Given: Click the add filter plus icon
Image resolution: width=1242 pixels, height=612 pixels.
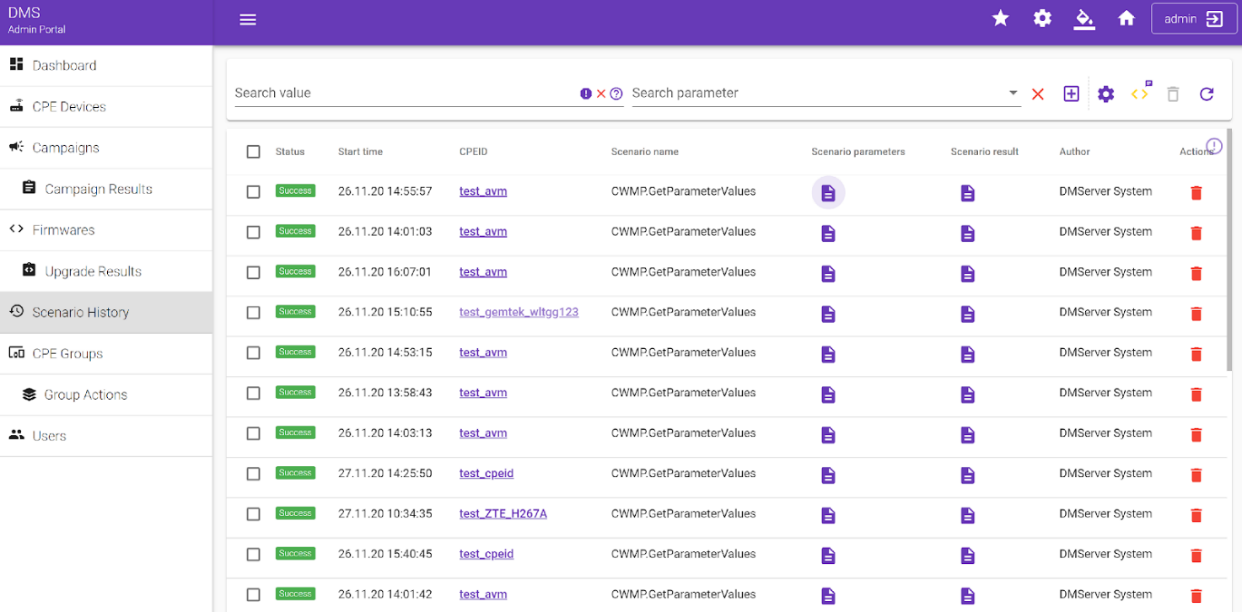Looking at the screenshot, I should click(1071, 94).
